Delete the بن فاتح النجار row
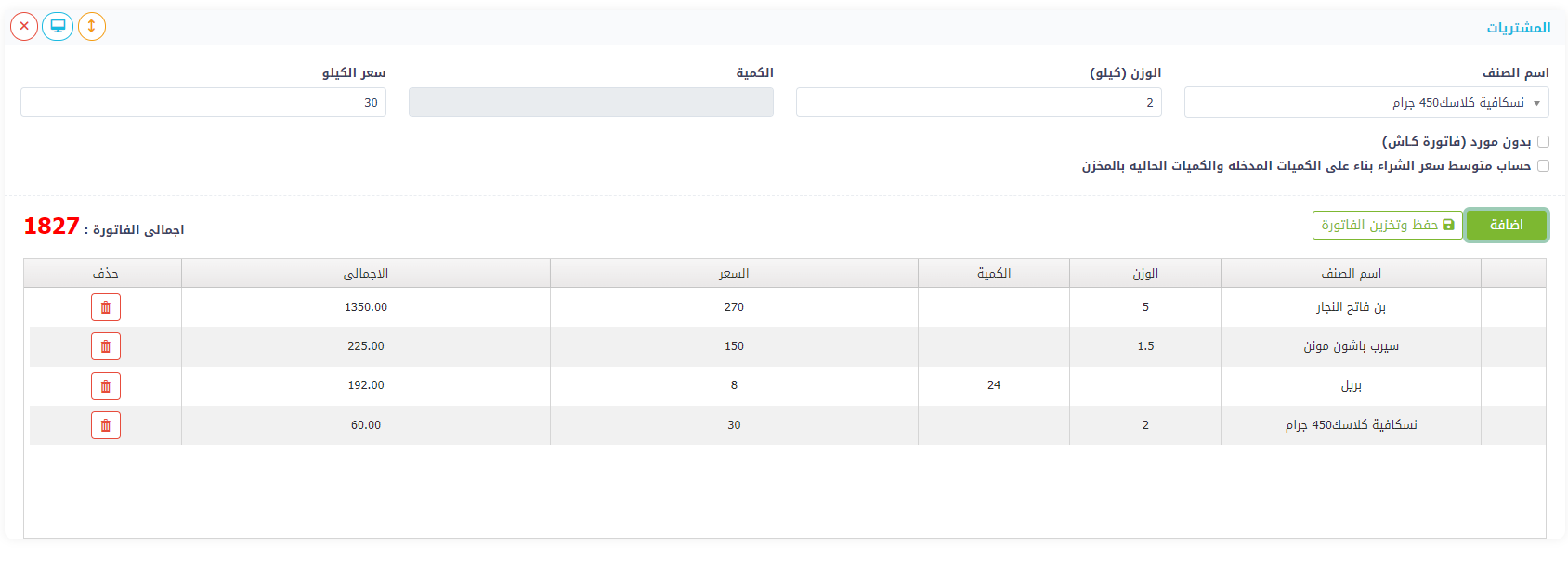The width and height of the screenshot is (1568, 584). coord(106,307)
